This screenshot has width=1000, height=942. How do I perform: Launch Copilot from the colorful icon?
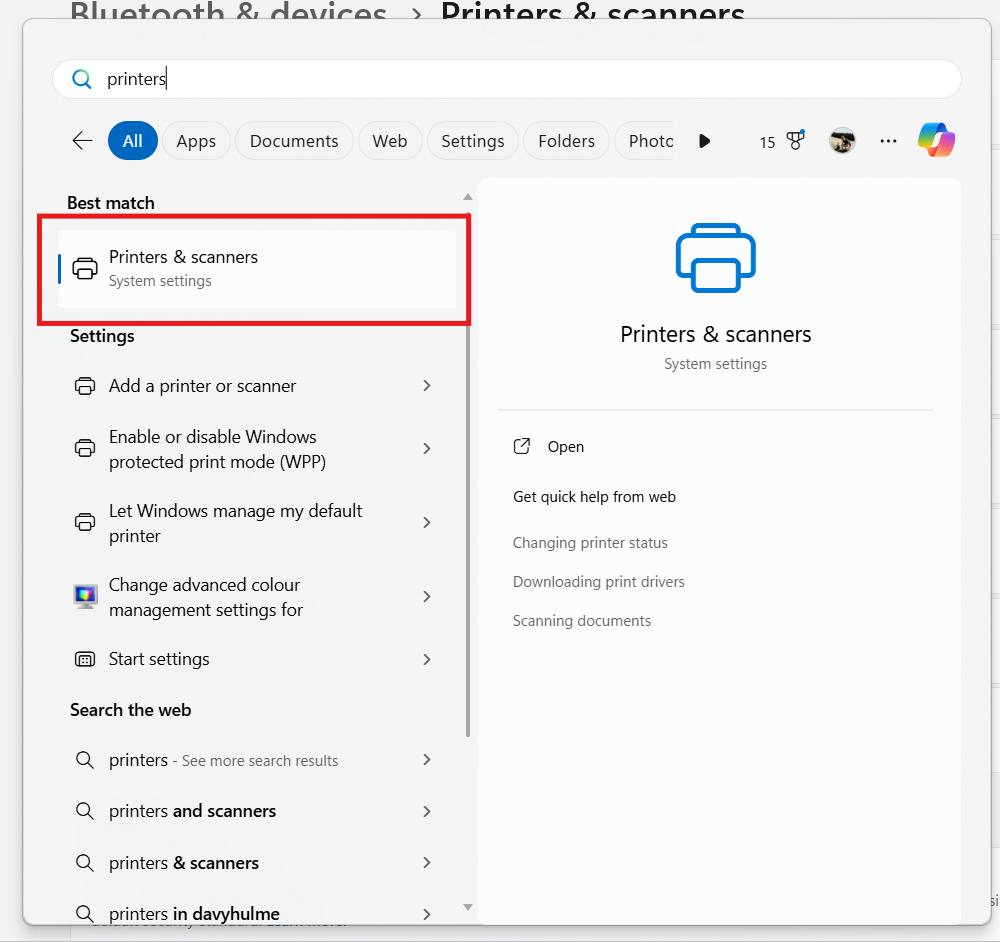(936, 140)
